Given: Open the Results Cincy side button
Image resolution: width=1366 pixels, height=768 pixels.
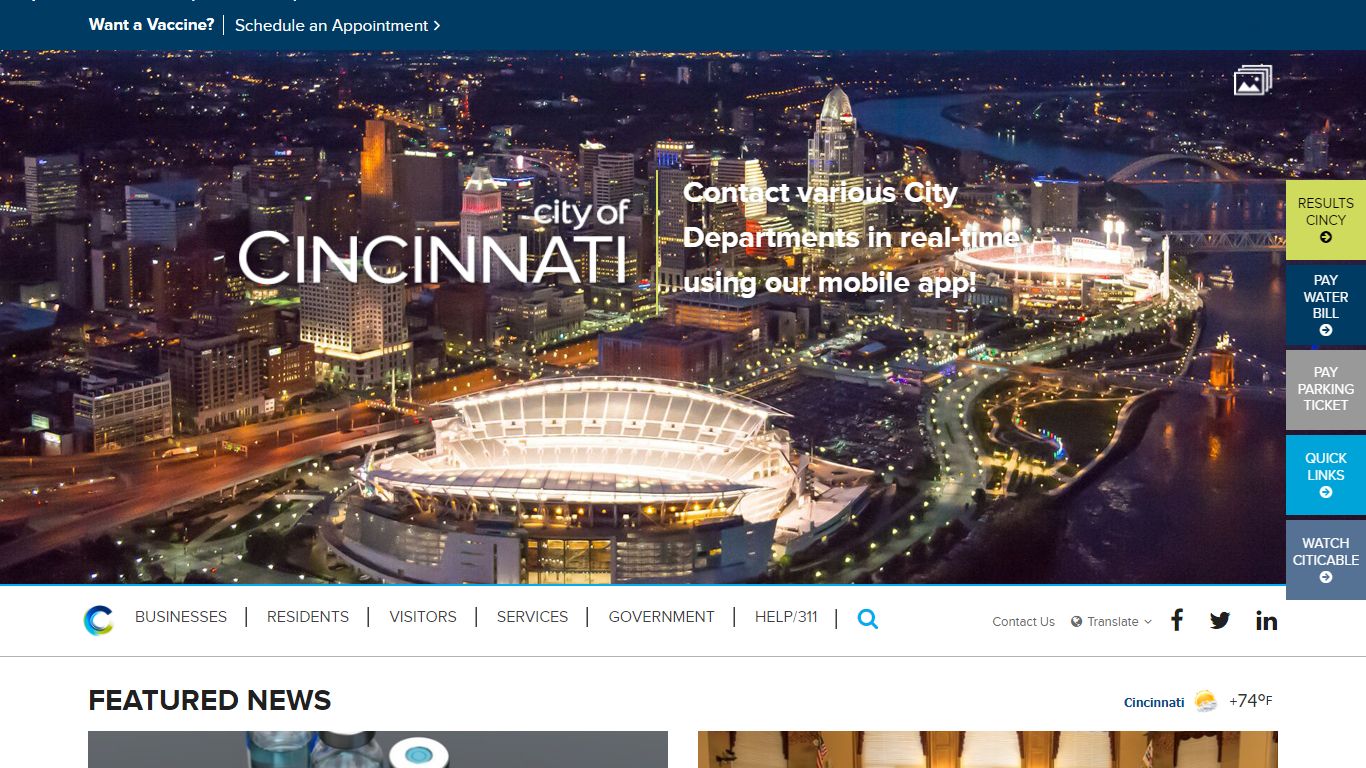Looking at the screenshot, I should coord(1326,220).
